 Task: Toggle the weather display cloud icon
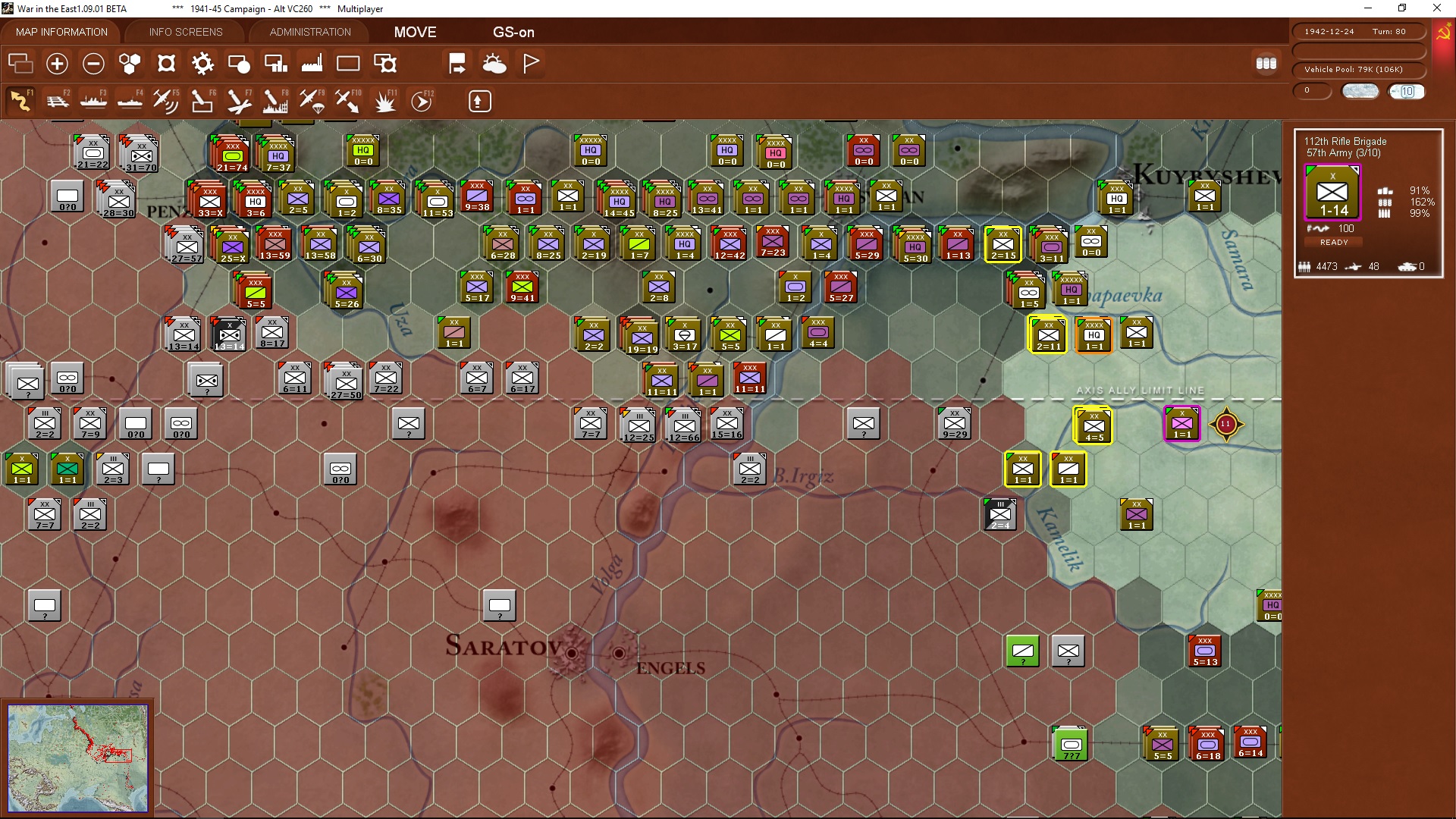click(x=494, y=64)
